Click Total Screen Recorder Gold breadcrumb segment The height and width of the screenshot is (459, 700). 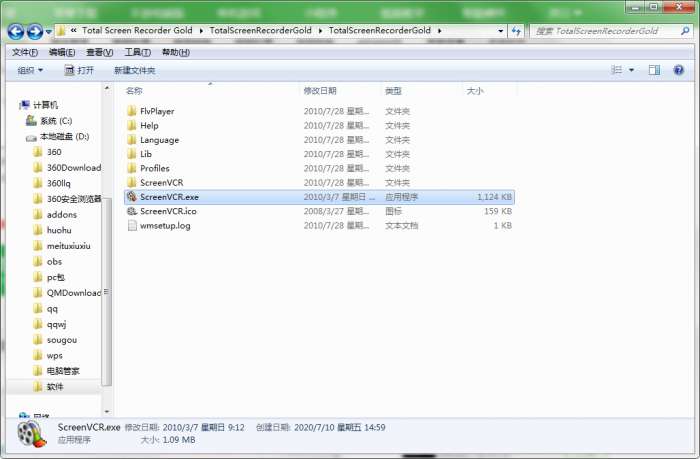coord(137,30)
